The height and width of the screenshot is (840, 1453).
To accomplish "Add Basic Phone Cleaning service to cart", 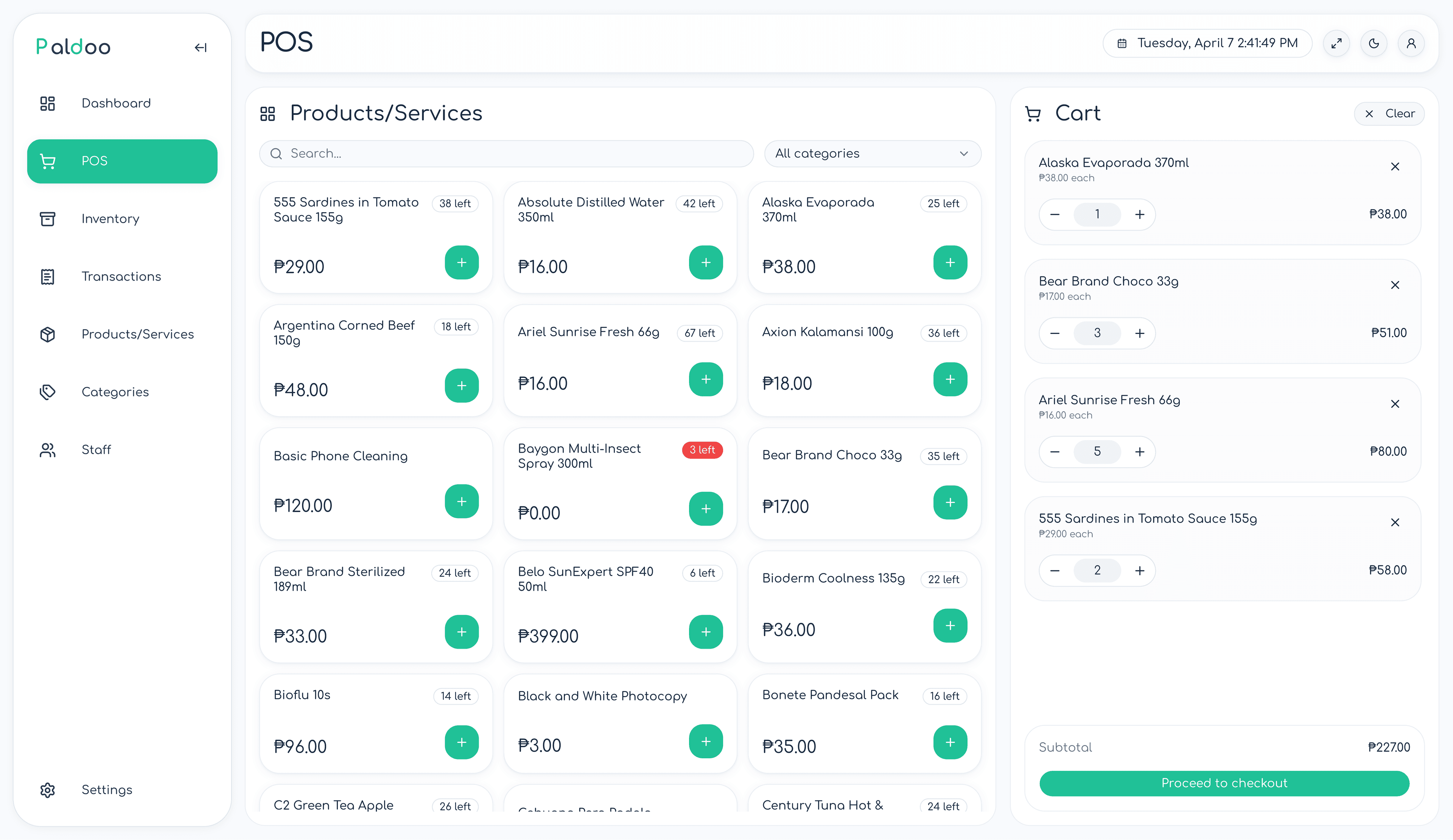I will point(461,501).
